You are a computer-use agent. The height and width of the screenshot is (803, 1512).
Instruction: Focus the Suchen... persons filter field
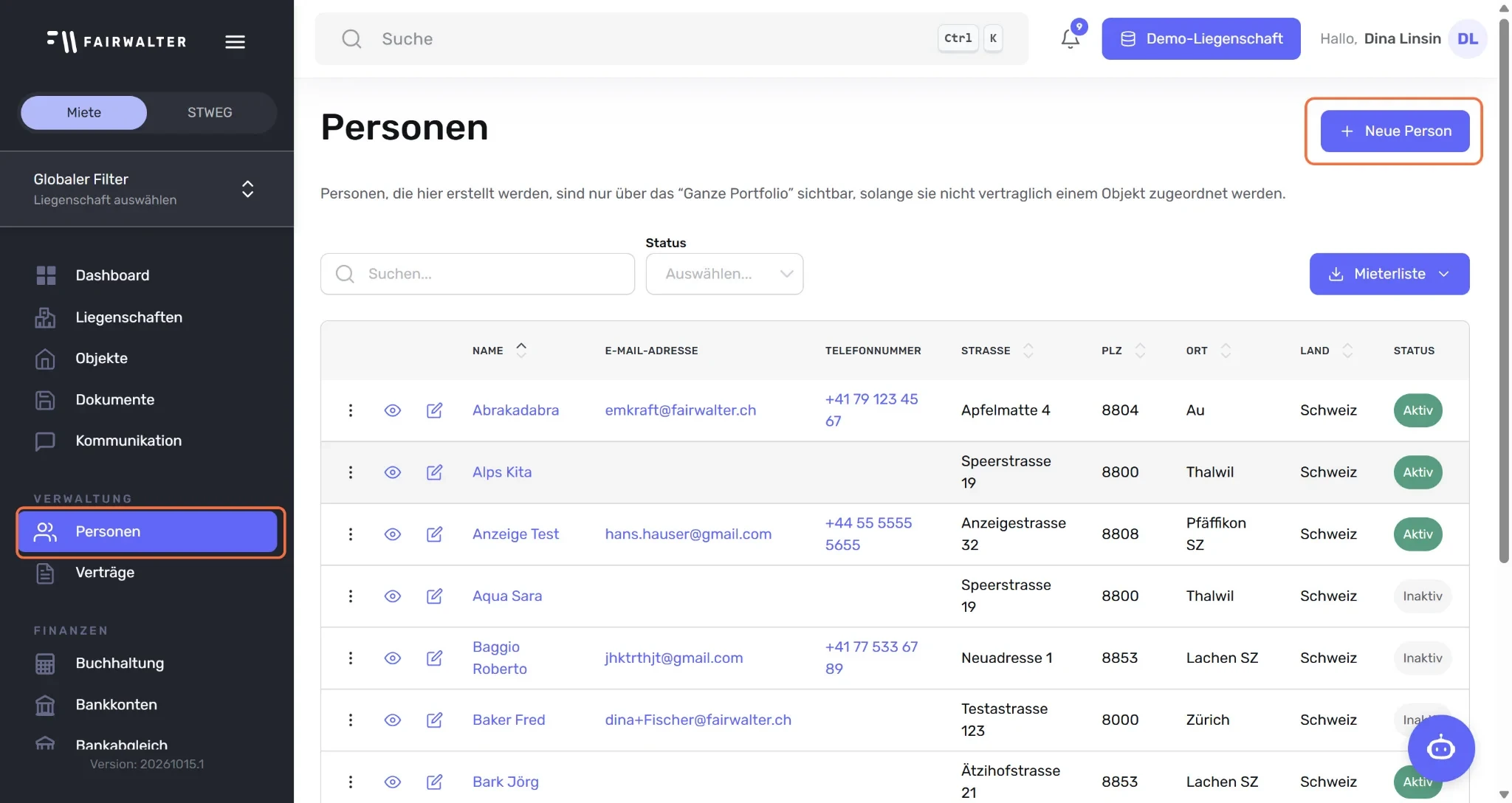477,275
